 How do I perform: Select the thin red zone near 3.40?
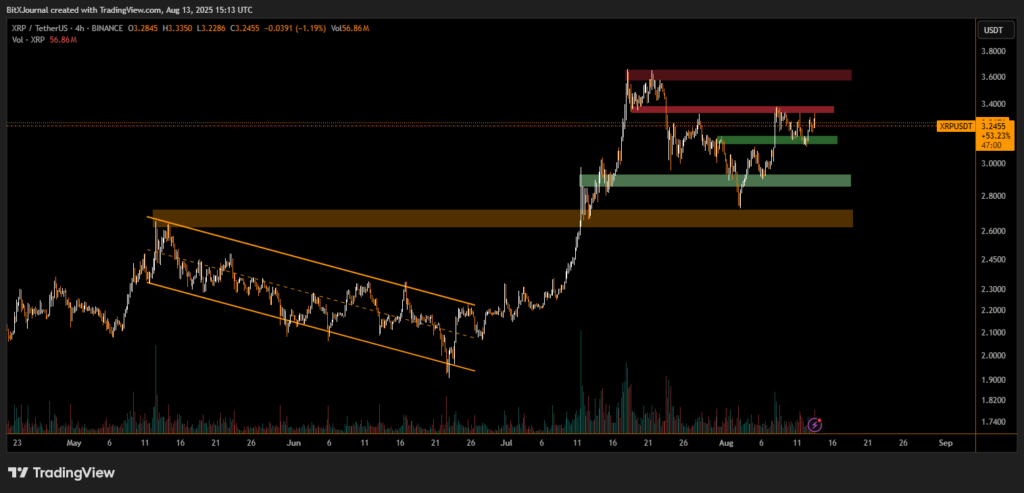tap(735, 109)
